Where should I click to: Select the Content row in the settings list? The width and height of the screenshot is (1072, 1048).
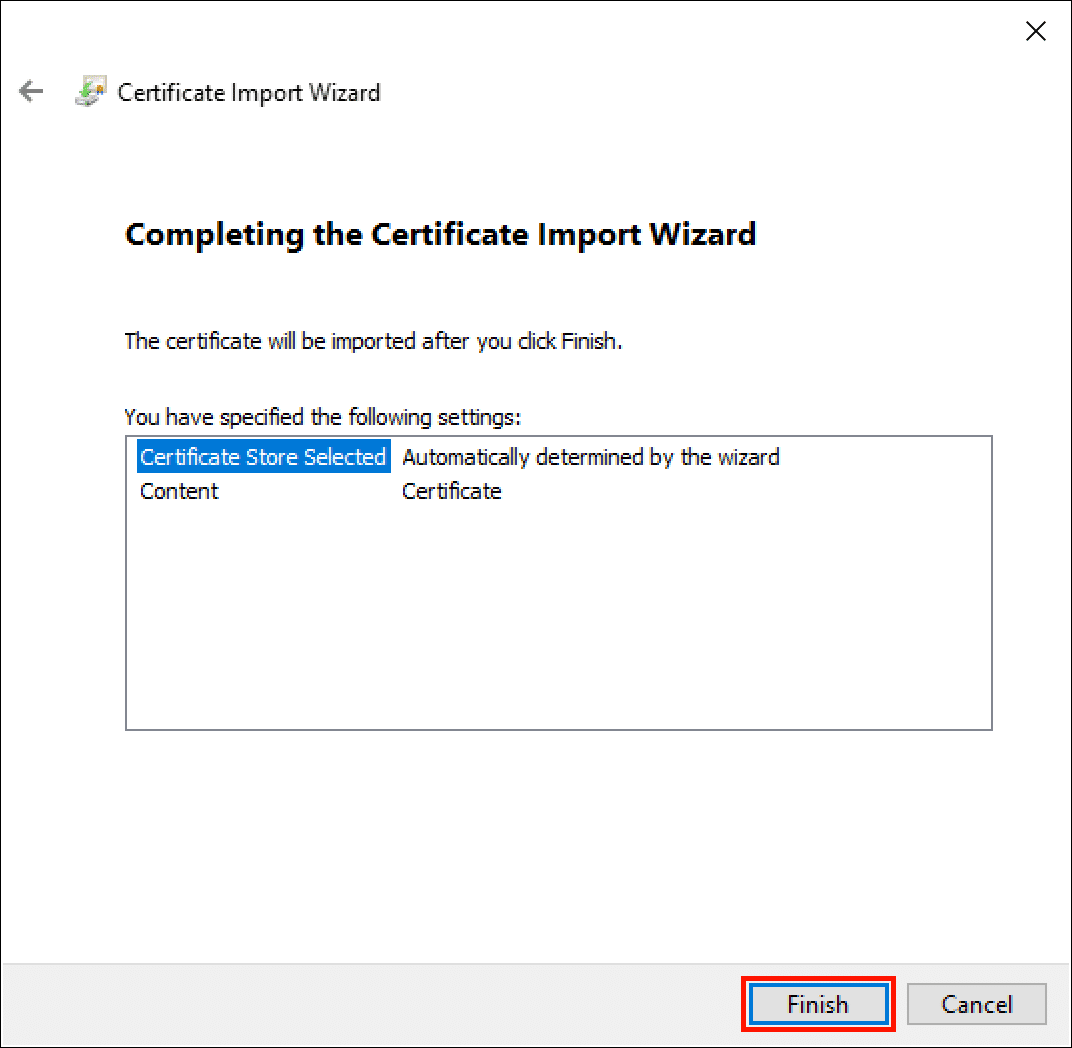179,491
